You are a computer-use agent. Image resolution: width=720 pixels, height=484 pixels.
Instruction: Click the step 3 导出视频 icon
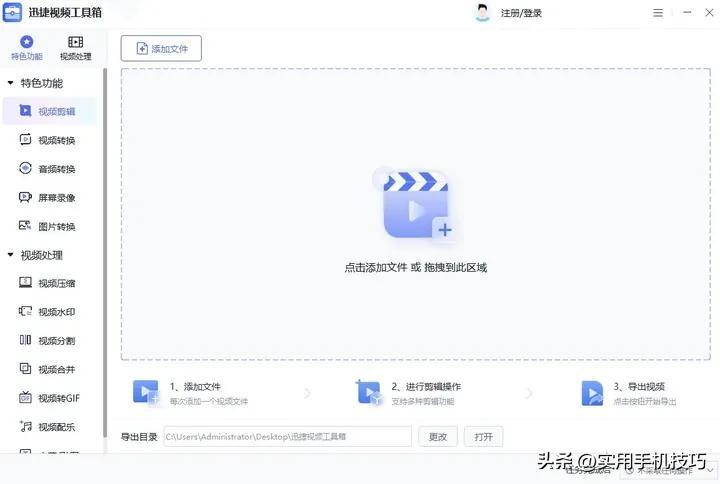(592, 393)
